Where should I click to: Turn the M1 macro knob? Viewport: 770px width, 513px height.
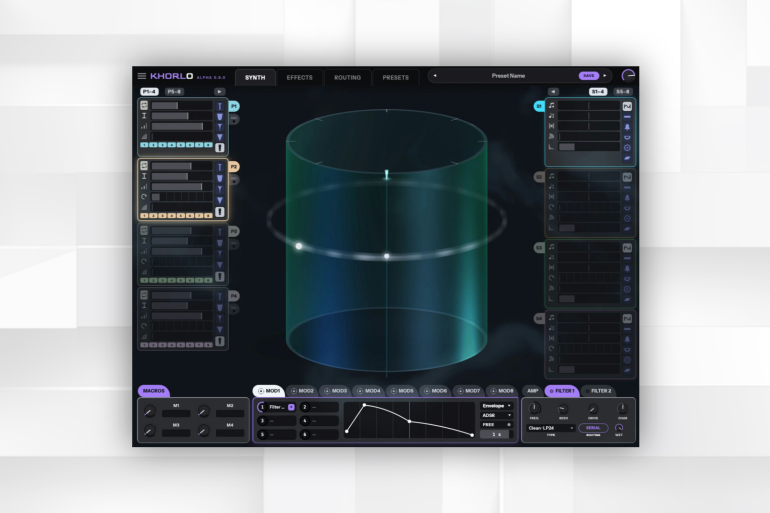(150, 411)
